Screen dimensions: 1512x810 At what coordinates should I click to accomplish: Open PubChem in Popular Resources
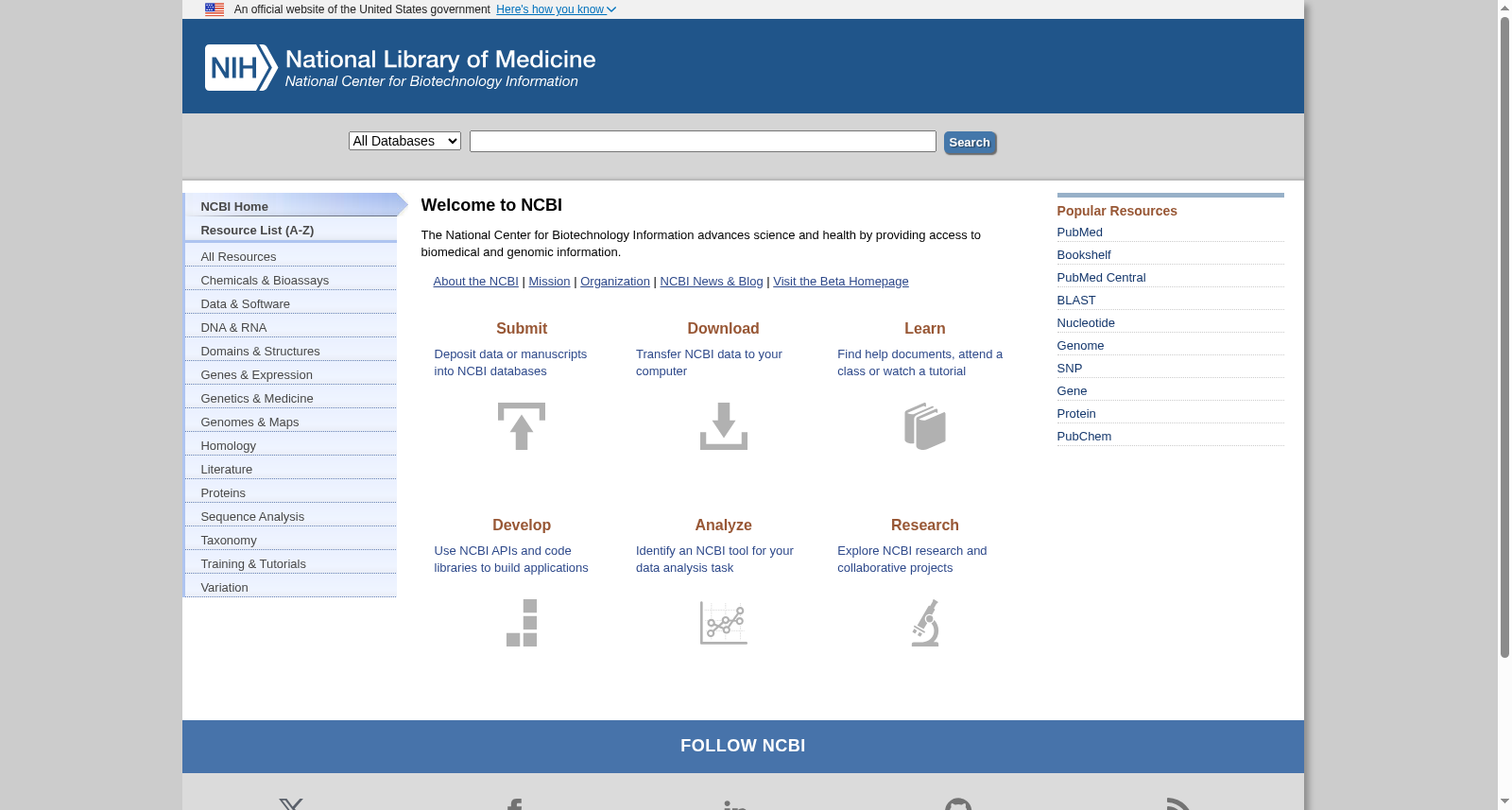tap(1084, 437)
